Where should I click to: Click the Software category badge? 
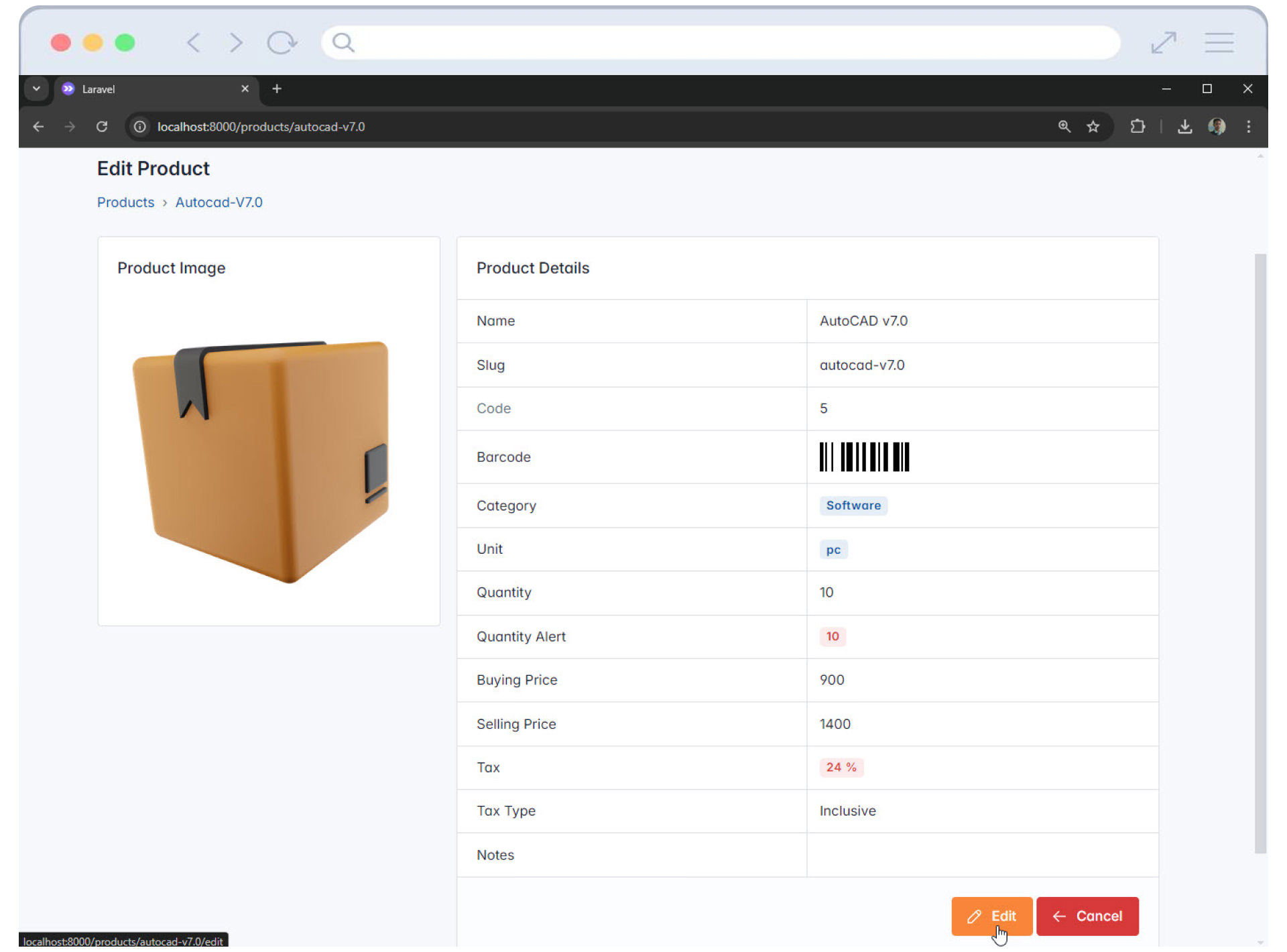click(x=852, y=505)
